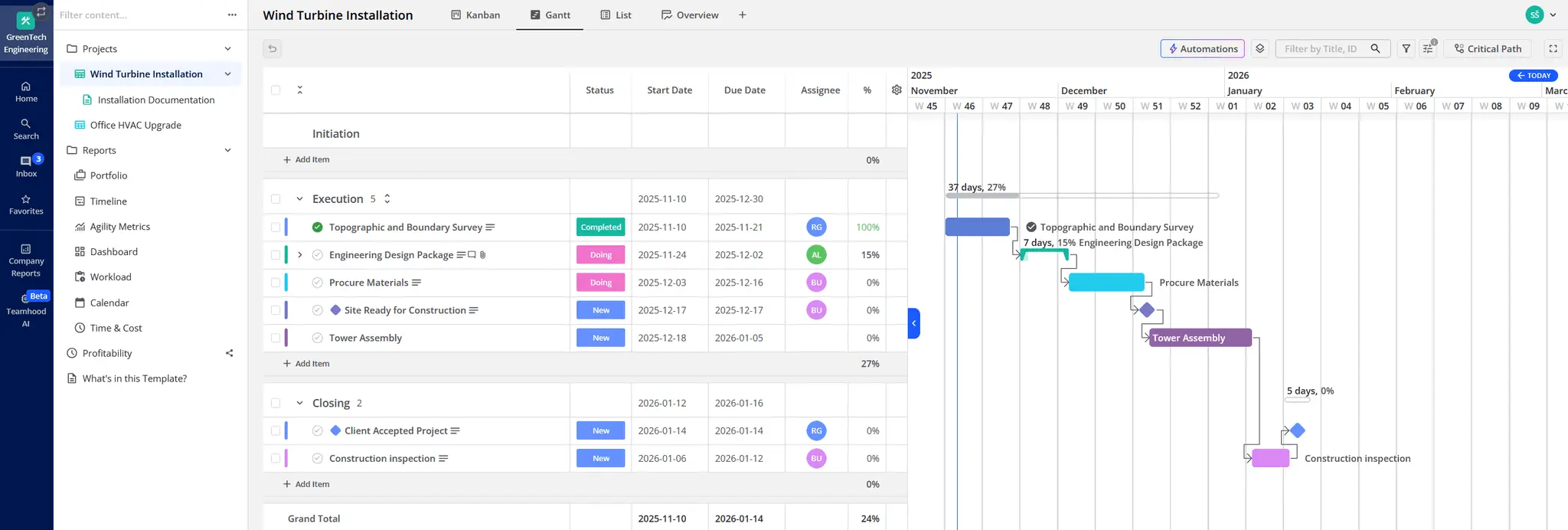The width and height of the screenshot is (1568, 530).
Task: Add a new view with plus icon
Action: 742,15
